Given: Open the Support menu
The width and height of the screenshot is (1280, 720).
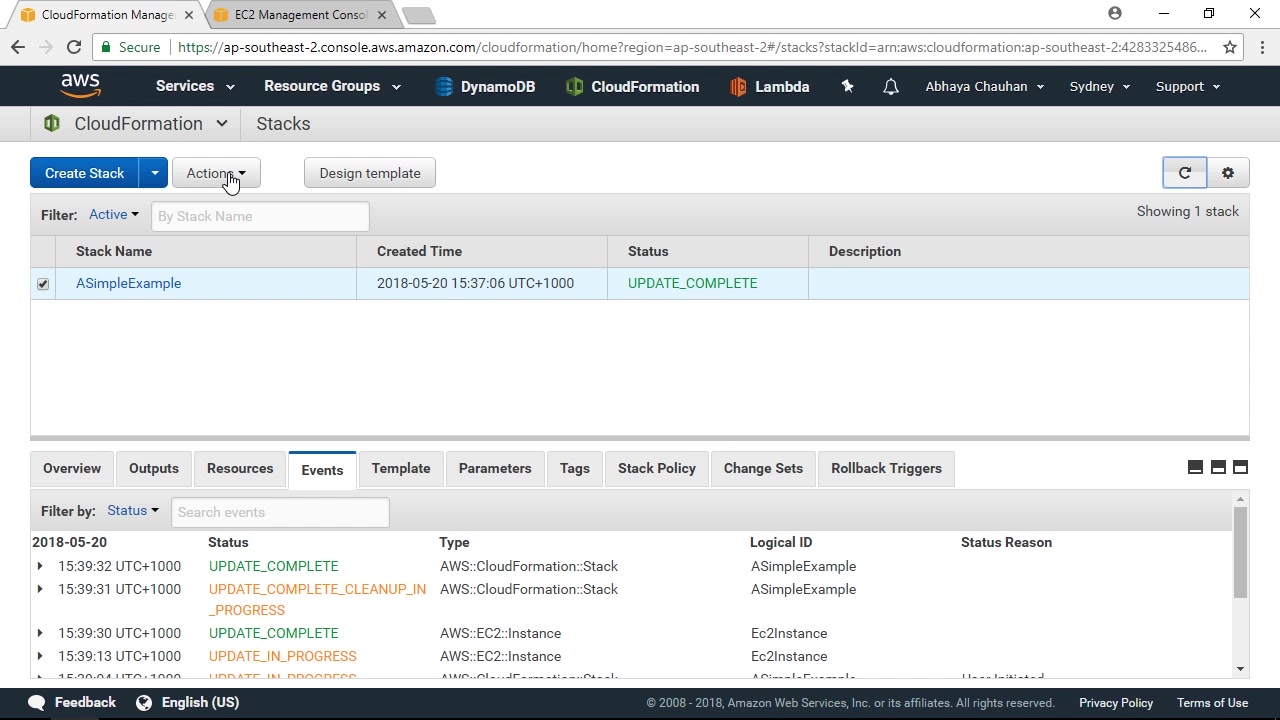Looking at the screenshot, I should 1188,86.
